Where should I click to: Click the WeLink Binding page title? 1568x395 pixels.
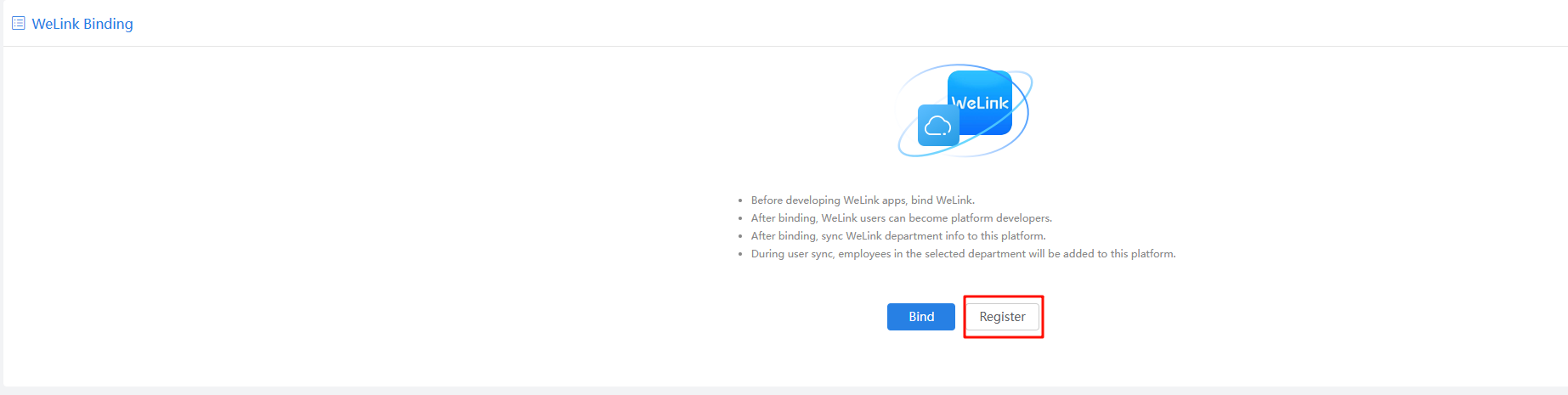82,24
